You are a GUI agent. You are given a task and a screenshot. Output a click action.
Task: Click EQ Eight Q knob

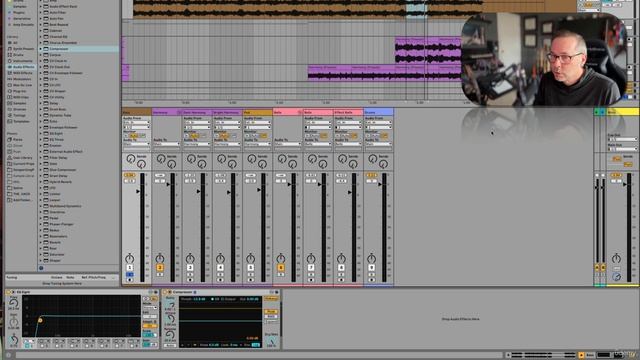(x=13, y=340)
